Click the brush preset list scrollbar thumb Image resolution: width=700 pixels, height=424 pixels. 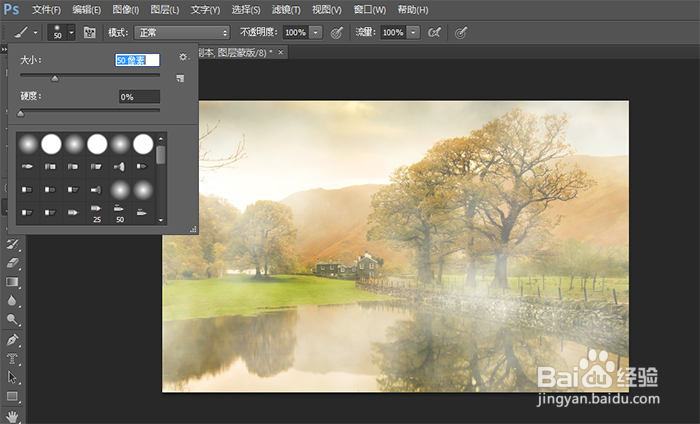click(x=161, y=155)
